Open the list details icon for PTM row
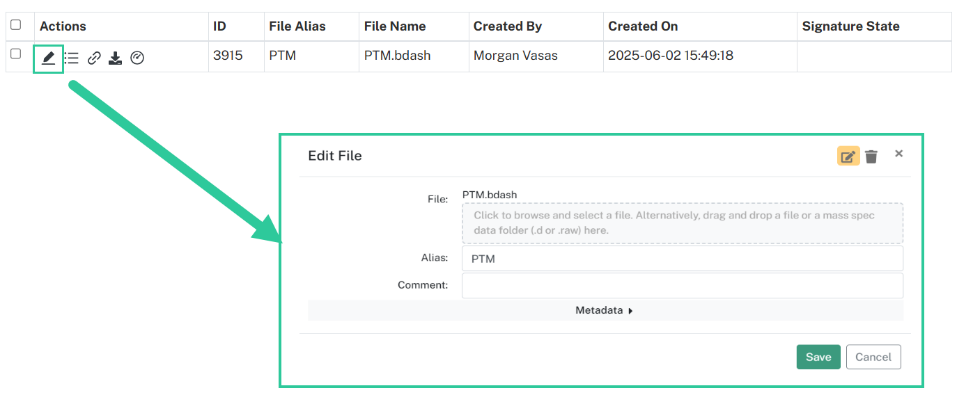 point(72,58)
